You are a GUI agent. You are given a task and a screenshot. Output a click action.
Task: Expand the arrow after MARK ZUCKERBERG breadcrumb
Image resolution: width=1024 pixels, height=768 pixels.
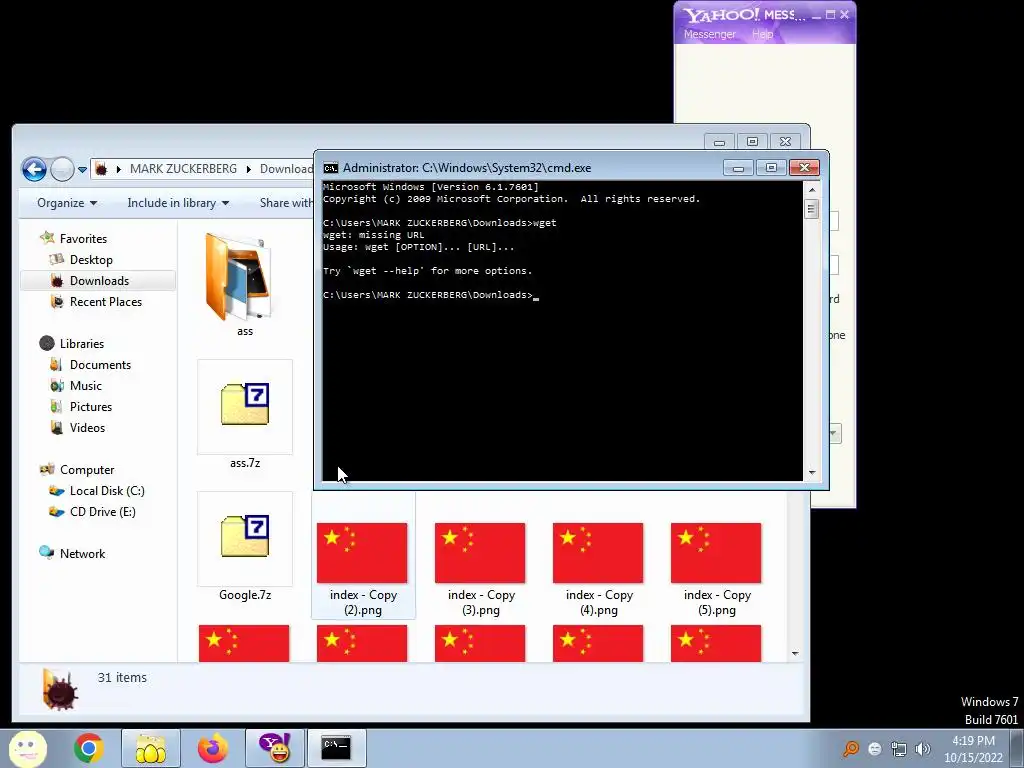coord(249,169)
